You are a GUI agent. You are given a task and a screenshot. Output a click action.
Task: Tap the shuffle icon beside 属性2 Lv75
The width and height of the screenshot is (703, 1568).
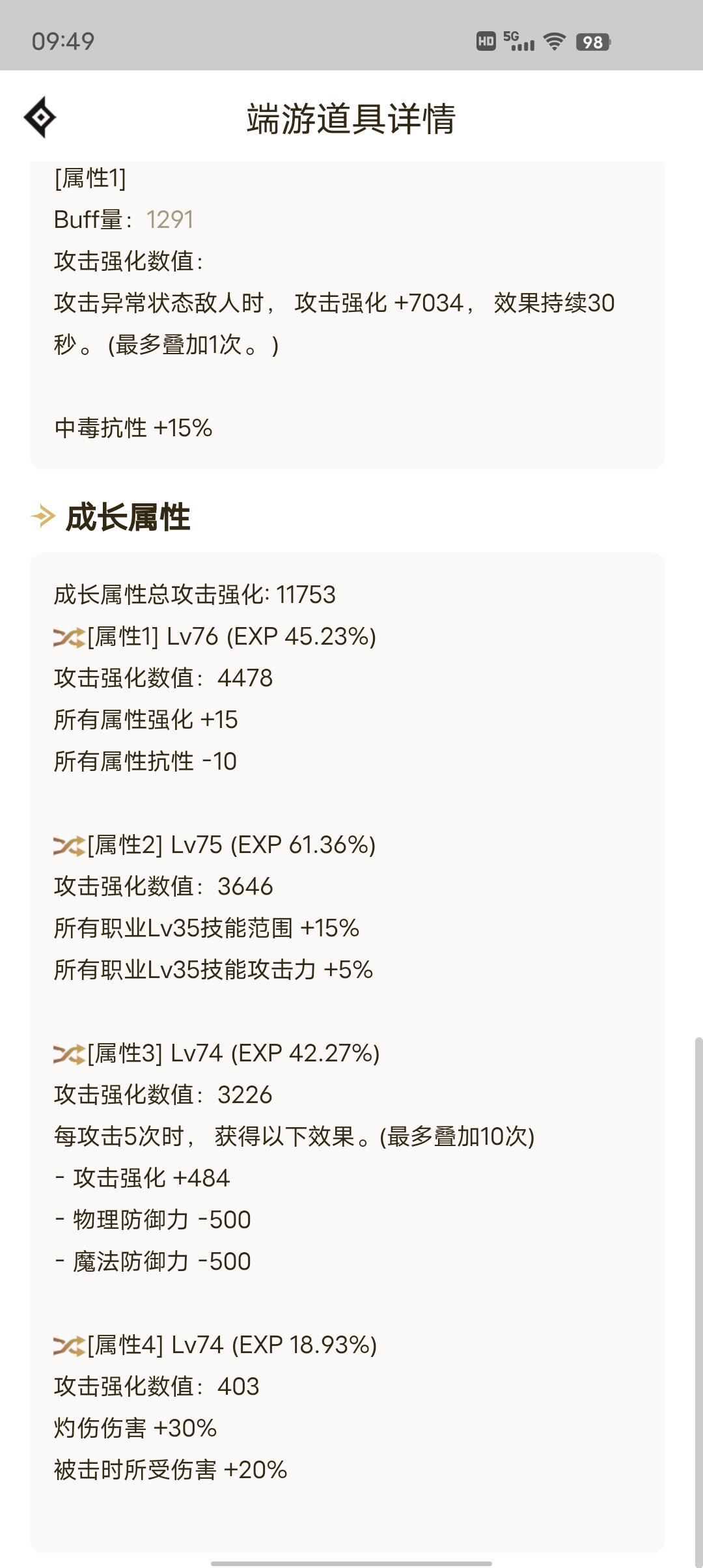[x=69, y=846]
